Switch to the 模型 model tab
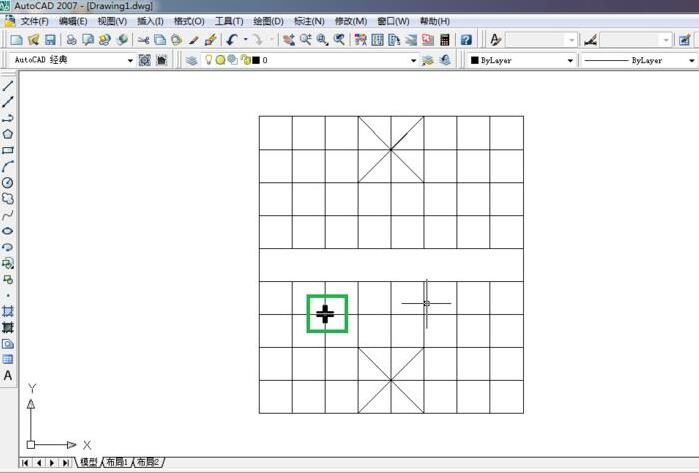 (x=89, y=463)
